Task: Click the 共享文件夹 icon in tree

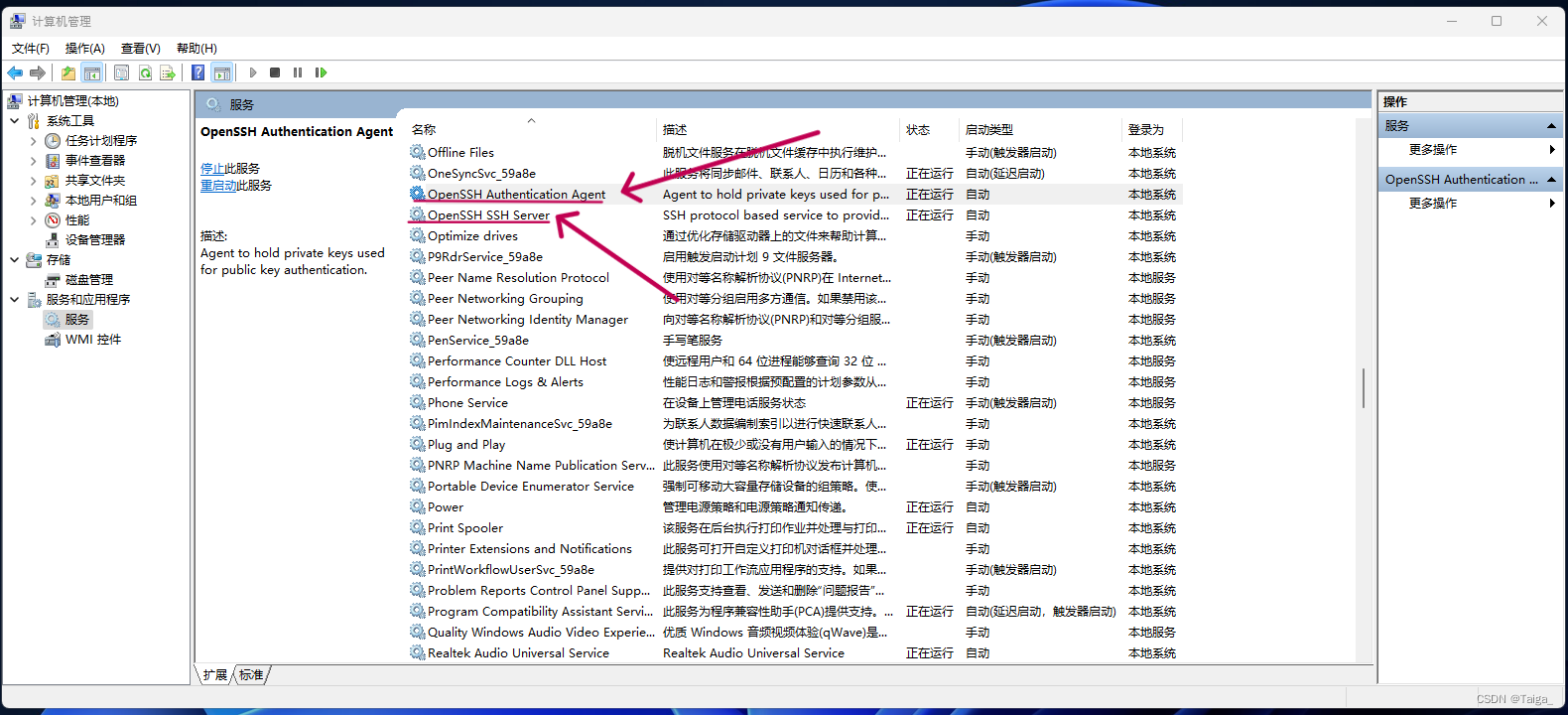Action: pyautogui.click(x=53, y=181)
